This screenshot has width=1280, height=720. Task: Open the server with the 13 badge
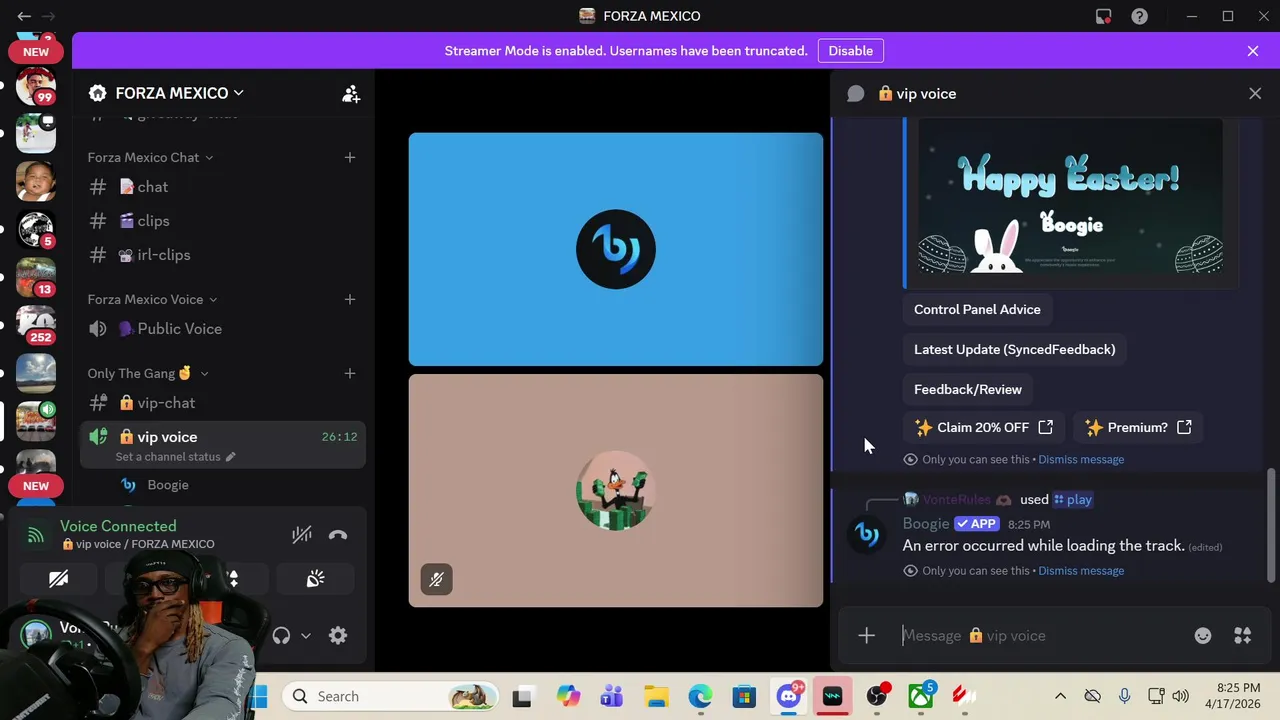pos(36,276)
